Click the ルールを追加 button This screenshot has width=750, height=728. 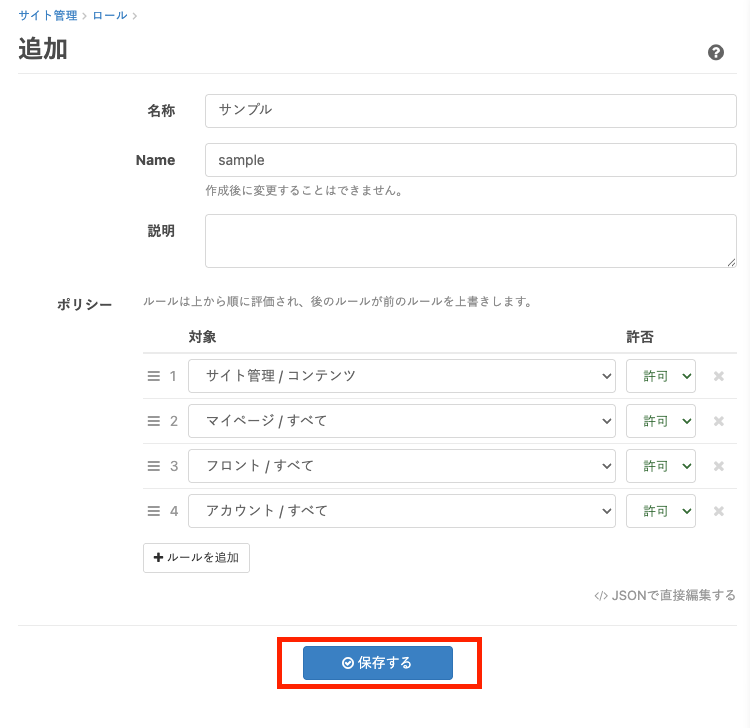(x=196, y=558)
